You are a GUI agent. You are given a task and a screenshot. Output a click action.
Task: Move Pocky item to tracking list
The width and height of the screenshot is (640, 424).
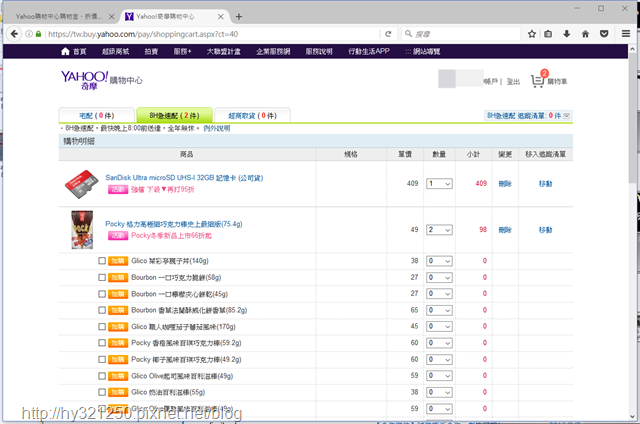(x=545, y=230)
